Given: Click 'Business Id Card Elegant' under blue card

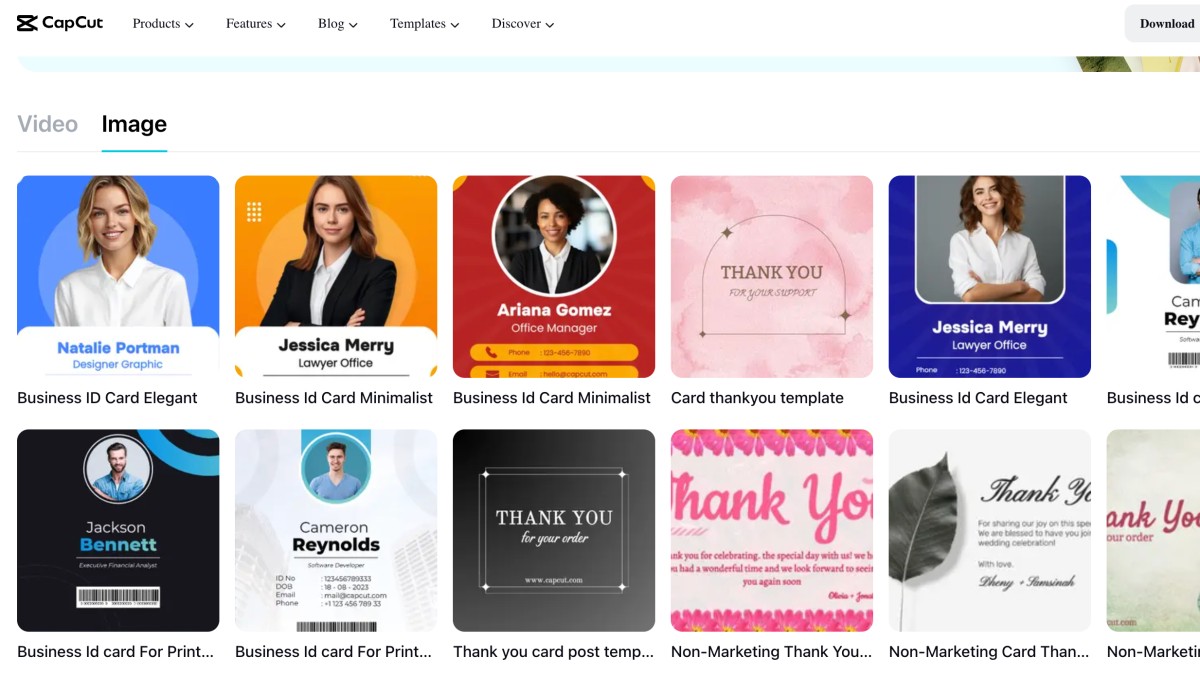Looking at the screenshot, I should 978,398.
